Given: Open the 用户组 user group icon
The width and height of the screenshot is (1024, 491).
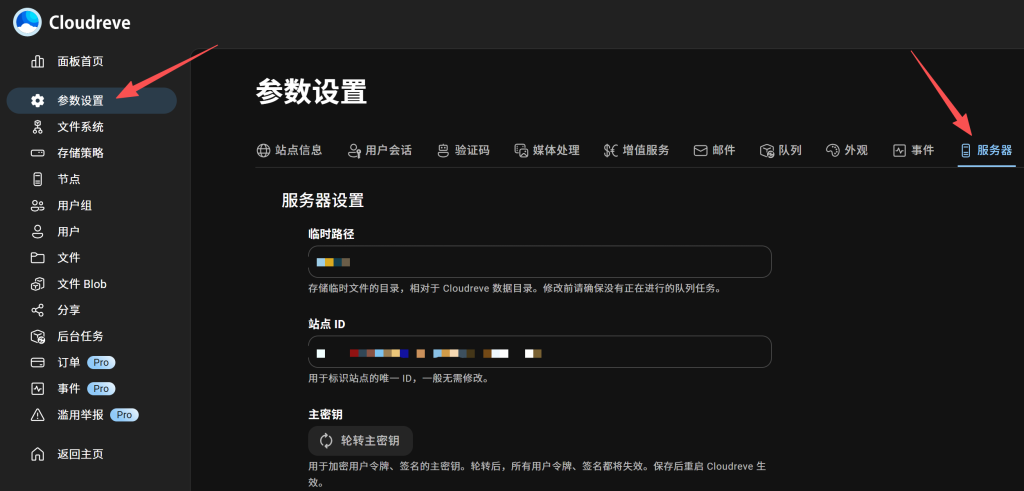Looking at the screenshot, I should point(38,205).
